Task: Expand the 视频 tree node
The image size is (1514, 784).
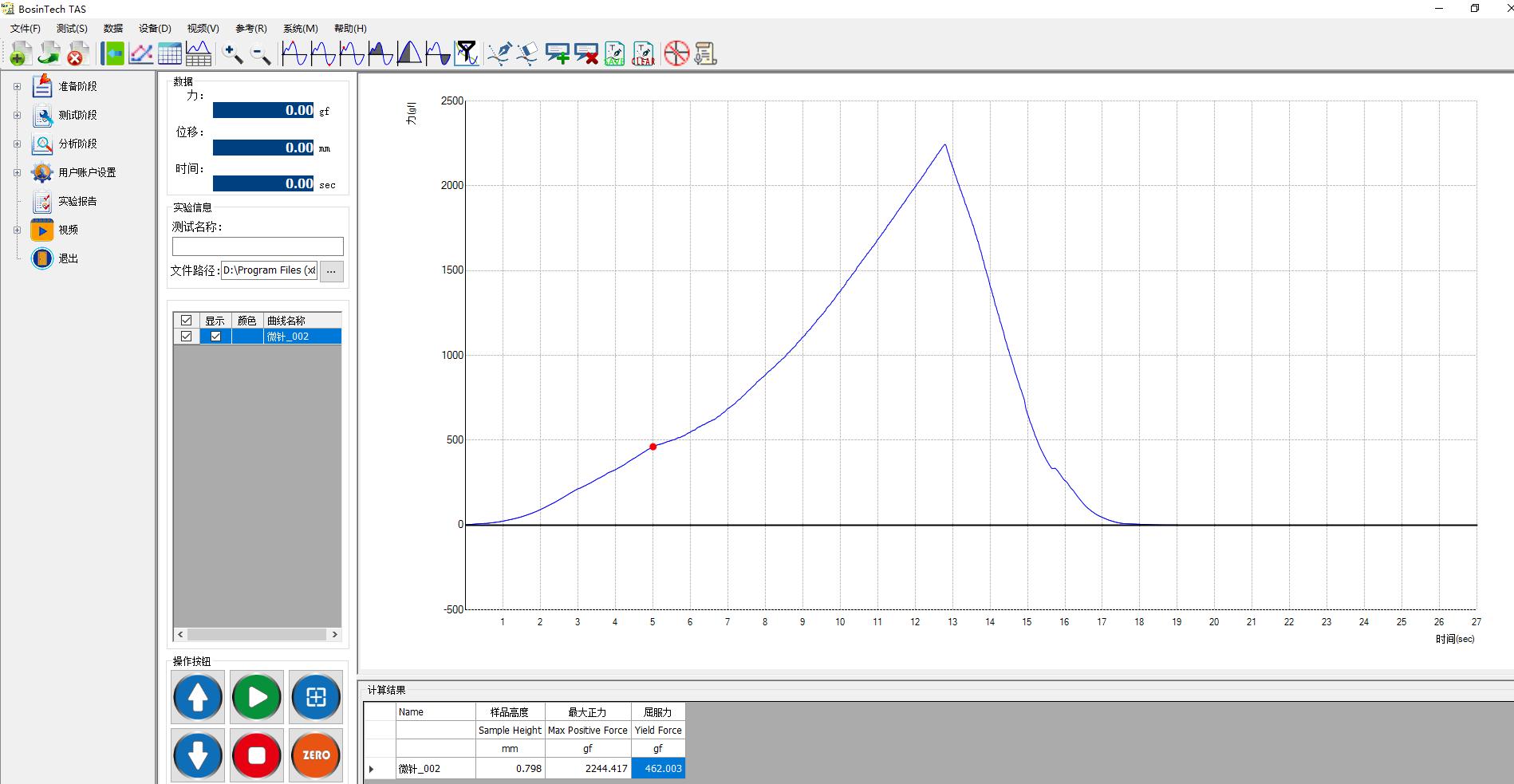Action: pos(17,230)
